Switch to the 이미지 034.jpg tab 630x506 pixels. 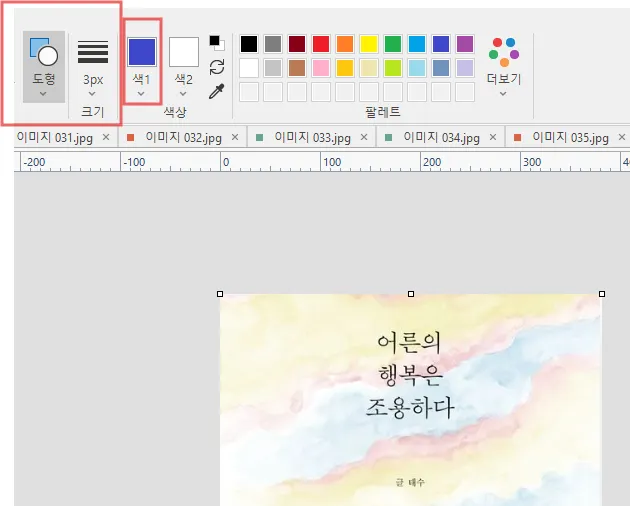[442, 138]
